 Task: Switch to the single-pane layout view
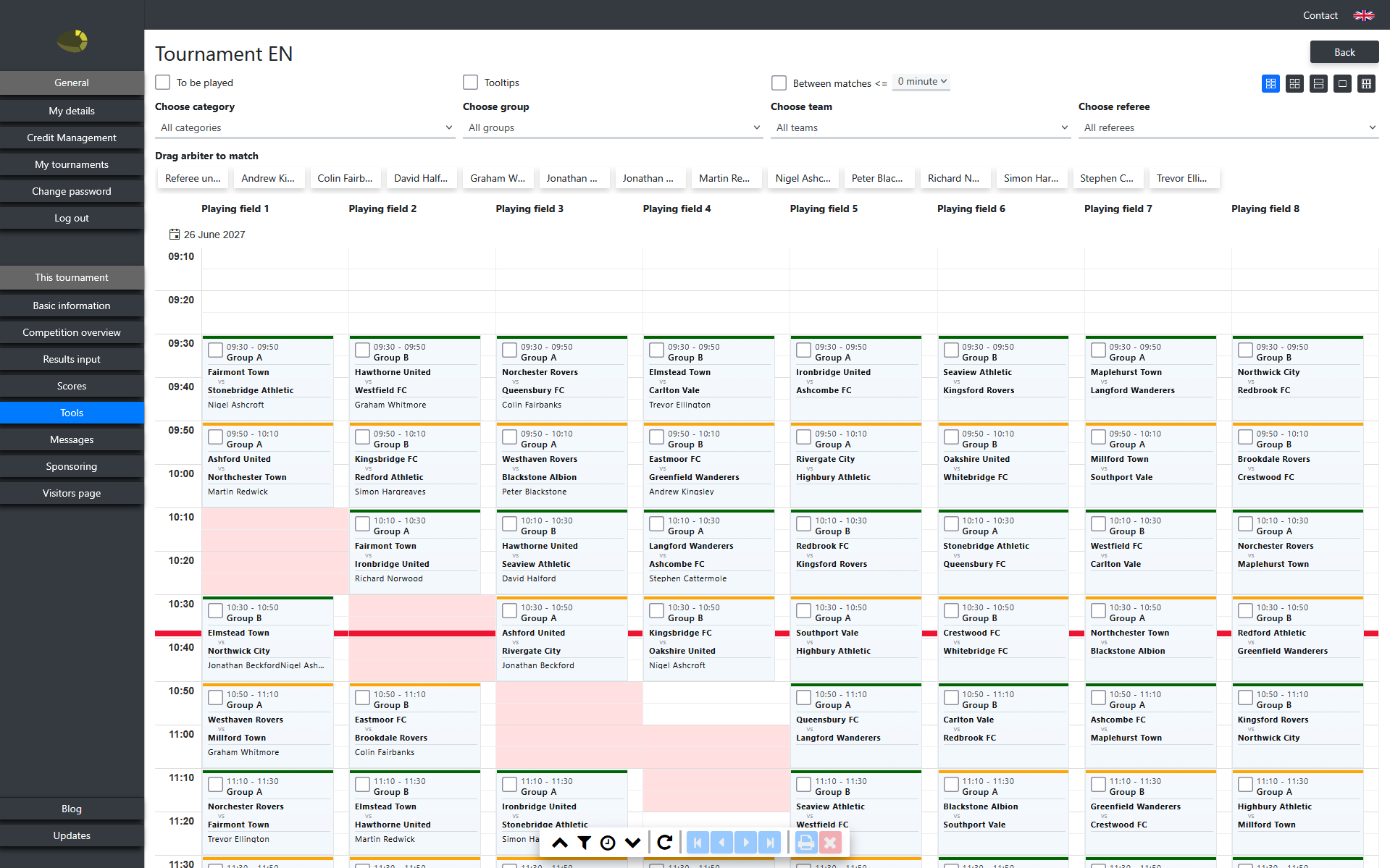1342,84
